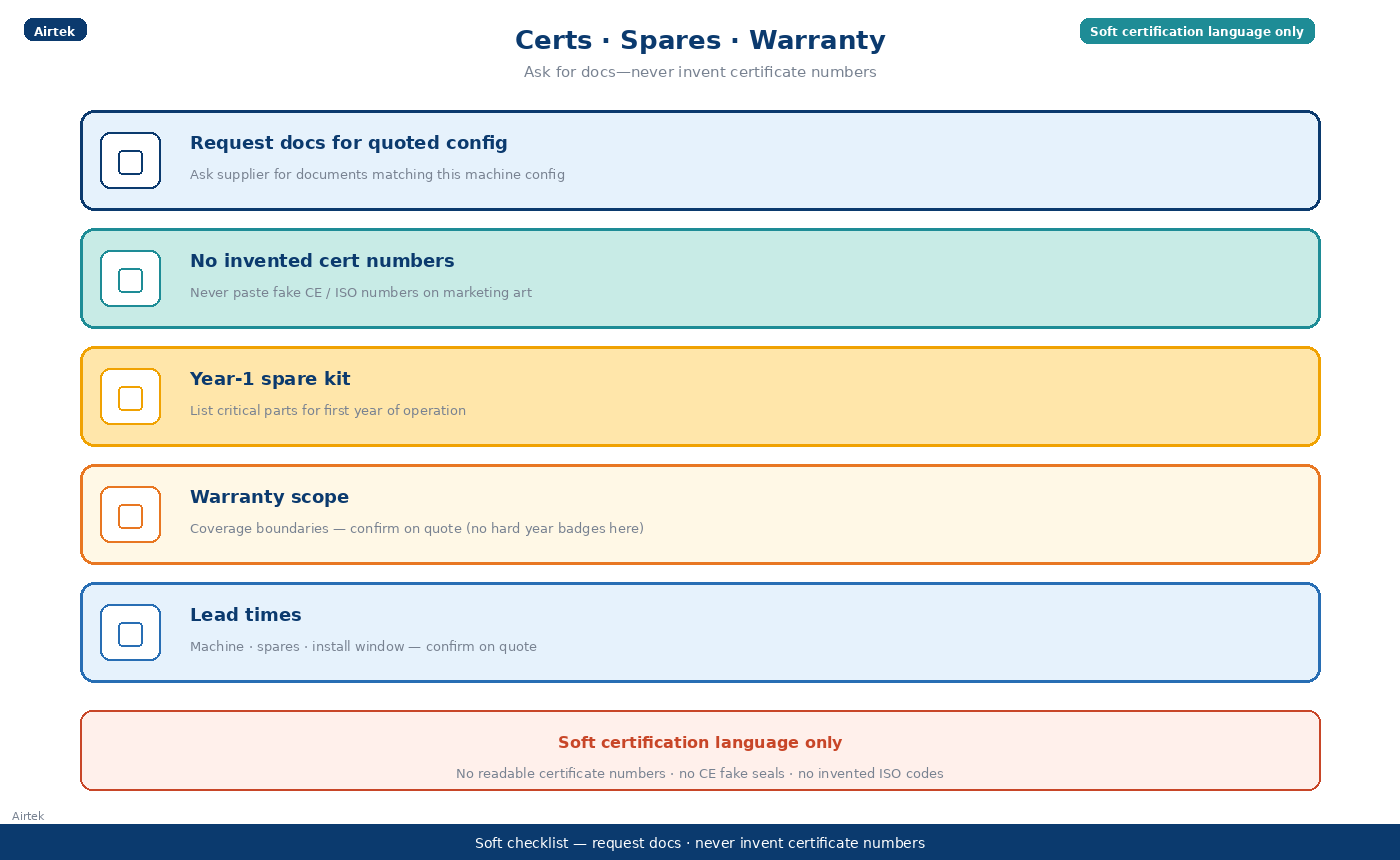Click the 'Ask for docs—never invent certificate numbers' subtitle
The width and height of the screenshot is (1400, 860).
tap(700, 72)
